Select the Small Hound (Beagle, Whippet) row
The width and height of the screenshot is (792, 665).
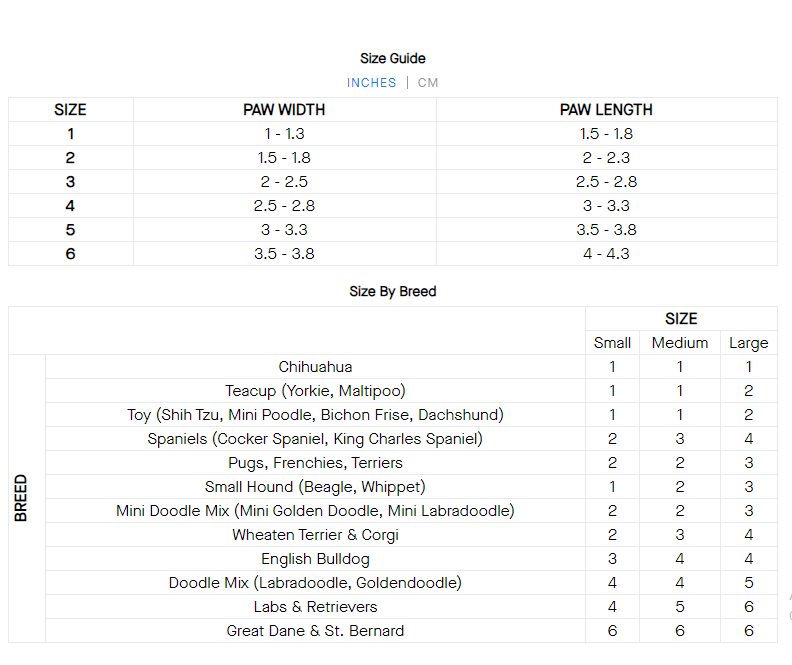point(315,487)
